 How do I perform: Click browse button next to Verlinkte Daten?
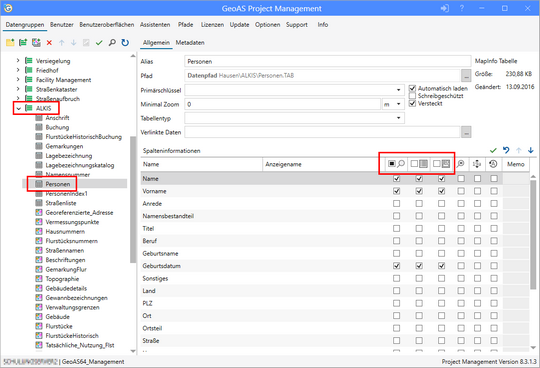click(x=466, y=132)
